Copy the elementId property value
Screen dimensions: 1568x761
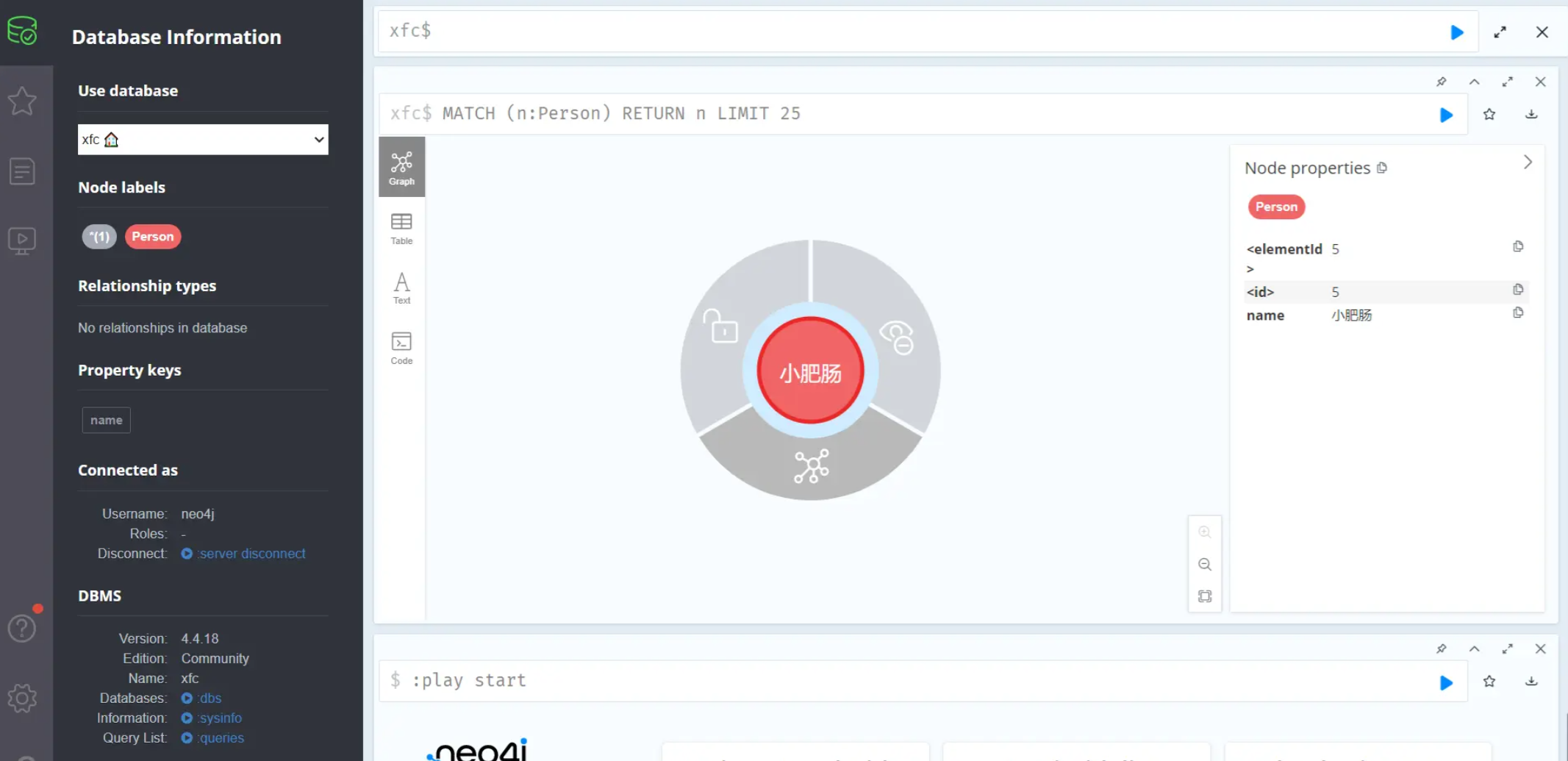coord(1518,246)
